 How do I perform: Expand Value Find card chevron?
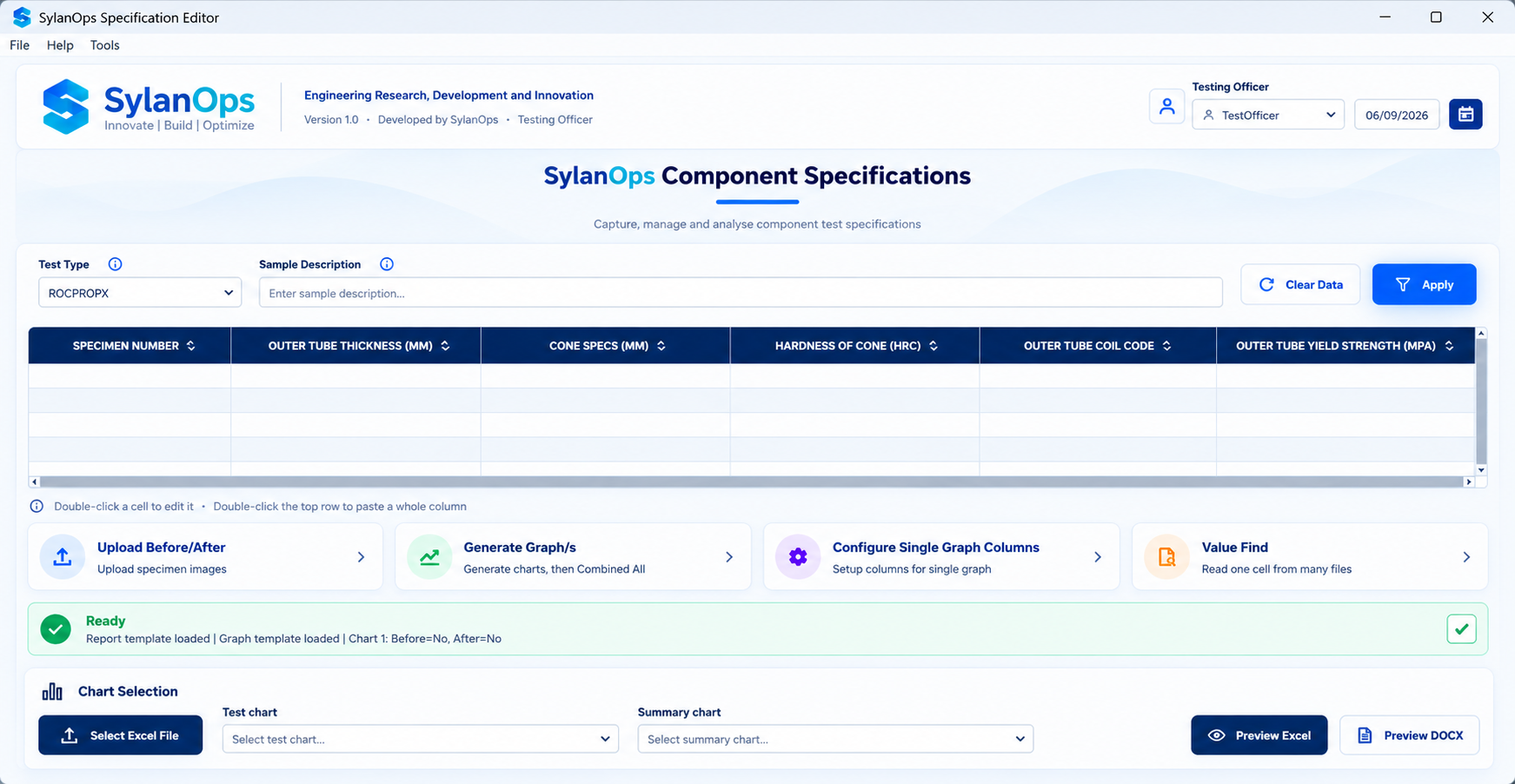pyautogui.click(x=1466, y=557)
